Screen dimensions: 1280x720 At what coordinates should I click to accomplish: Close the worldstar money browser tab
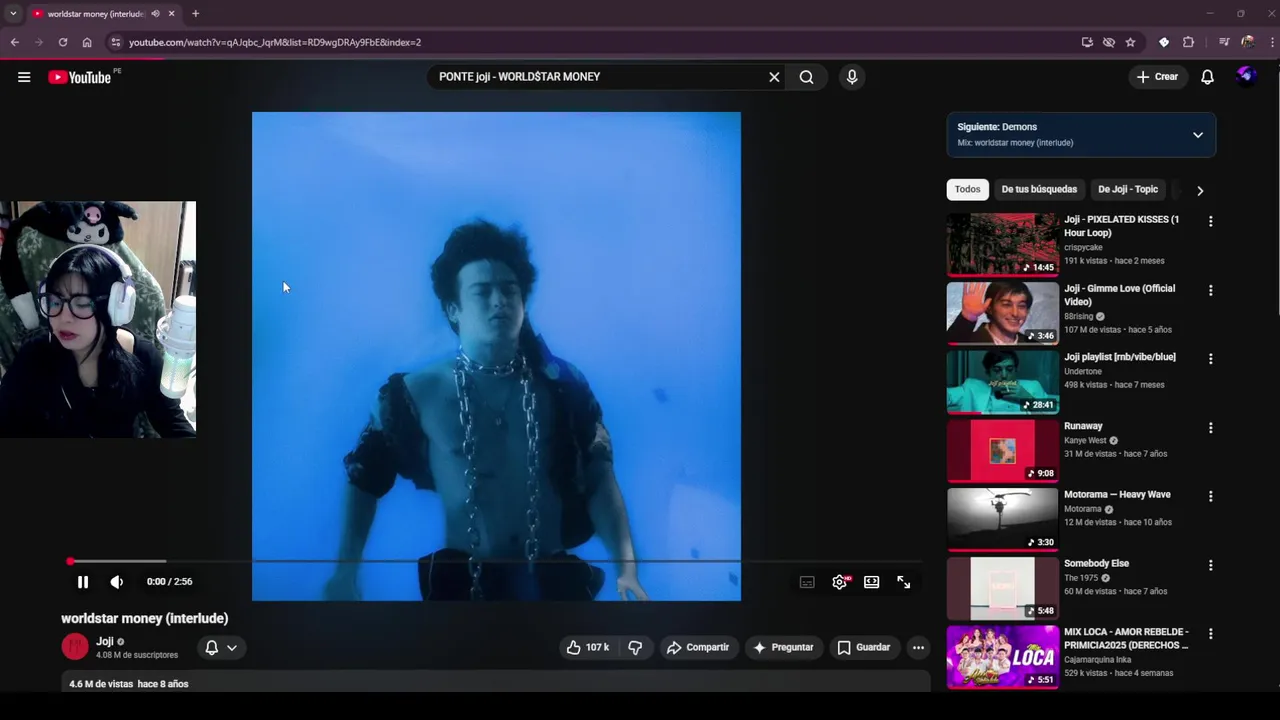tap(172, 14)
